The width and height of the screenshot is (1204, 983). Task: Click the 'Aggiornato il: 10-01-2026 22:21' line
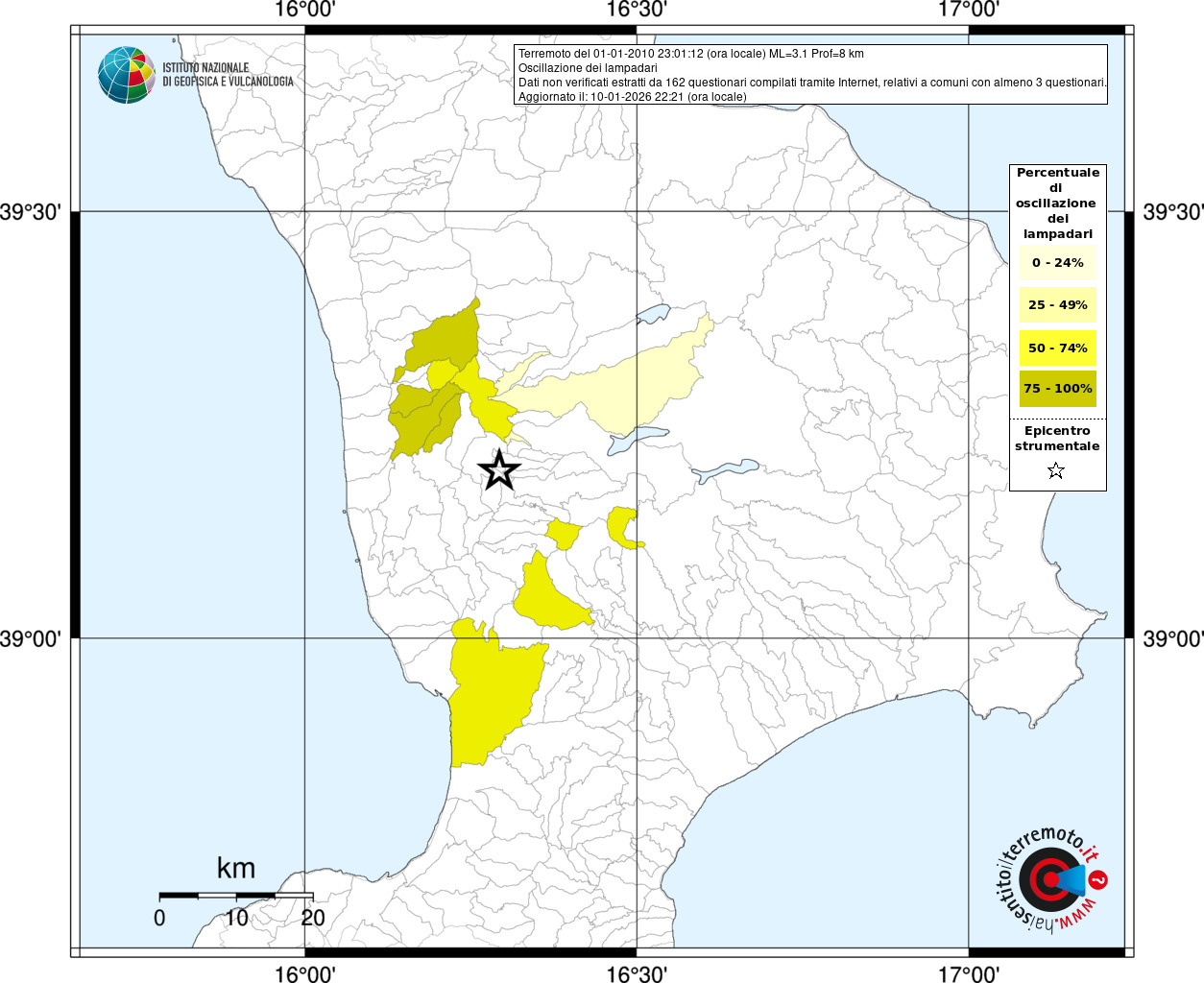(x=632, y=97)
